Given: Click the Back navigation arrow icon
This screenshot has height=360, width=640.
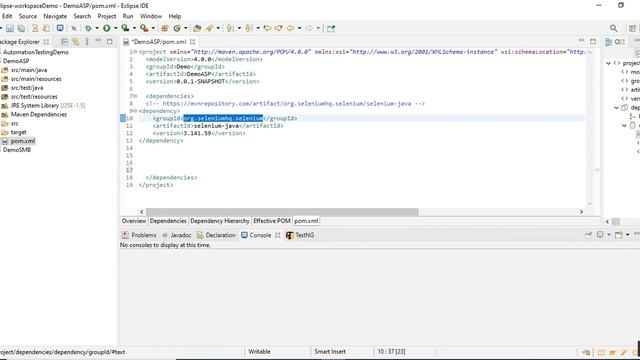Looking at the screenshot, I should [290, 28].
